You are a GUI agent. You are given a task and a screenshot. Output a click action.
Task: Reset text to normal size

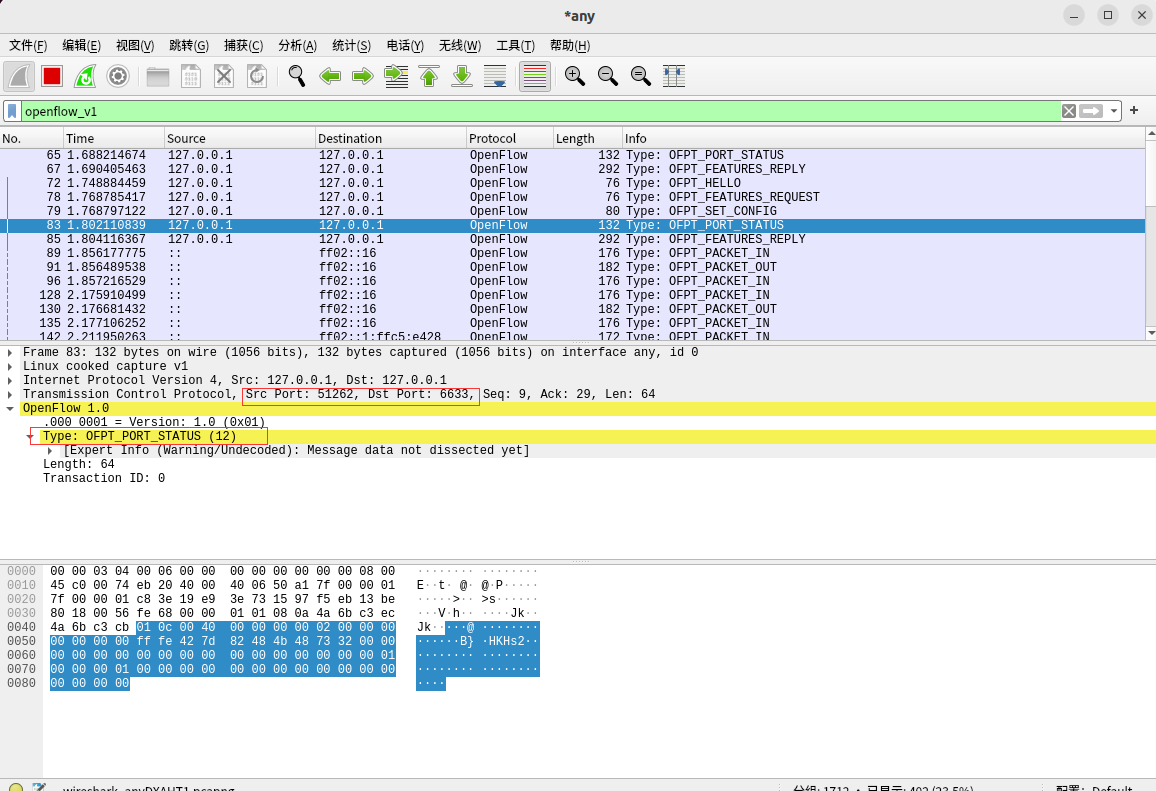(641, 76)
